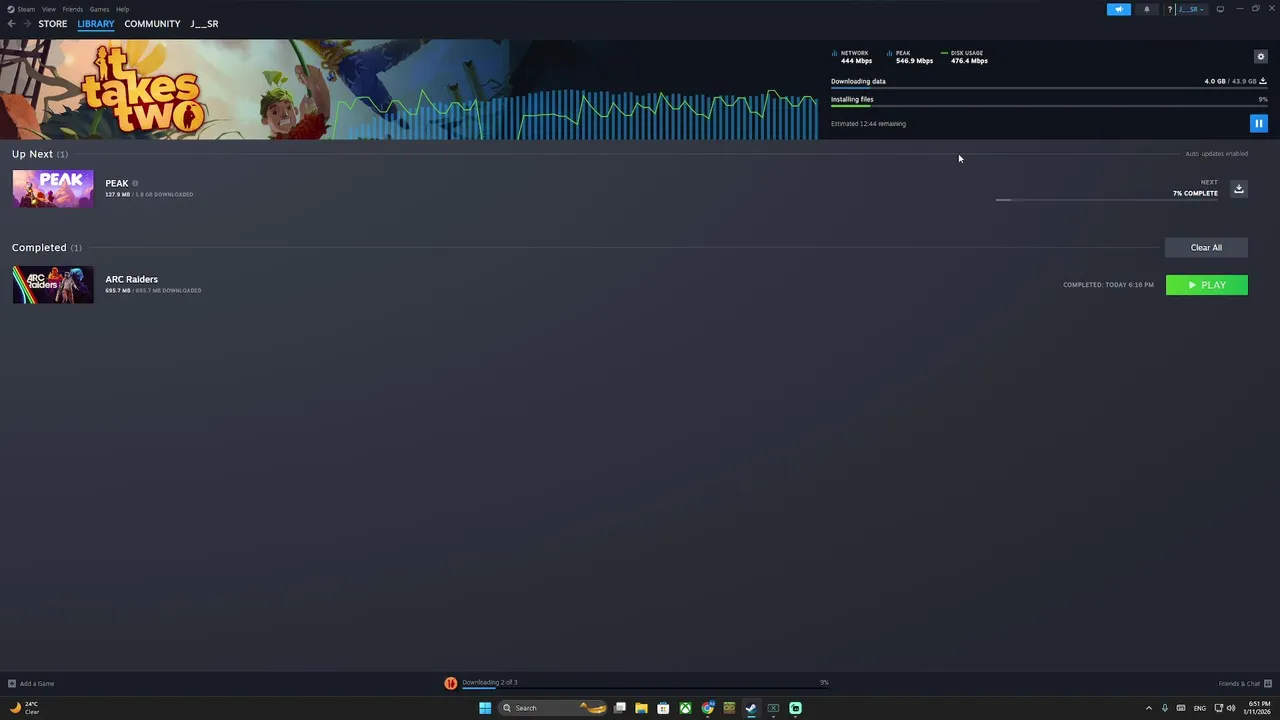Screen dimensions: 1280x720
Task: Click the PEAK 7% complete progress bar
Action: tap(1107, 200)
